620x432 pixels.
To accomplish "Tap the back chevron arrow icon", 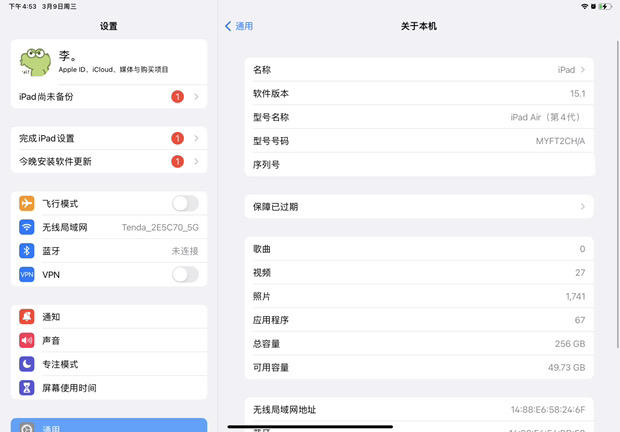I will 228,26.
